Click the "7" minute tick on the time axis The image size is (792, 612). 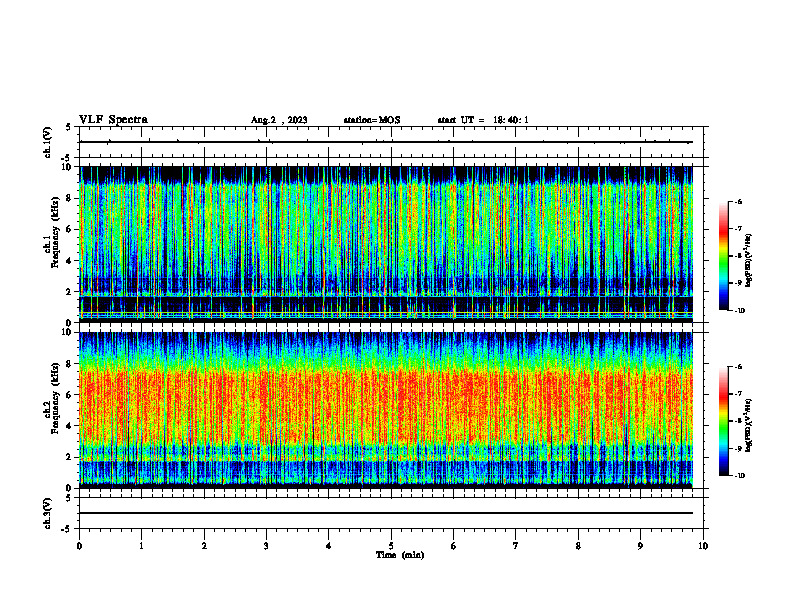pyautogui.click(x=516, y=546)
